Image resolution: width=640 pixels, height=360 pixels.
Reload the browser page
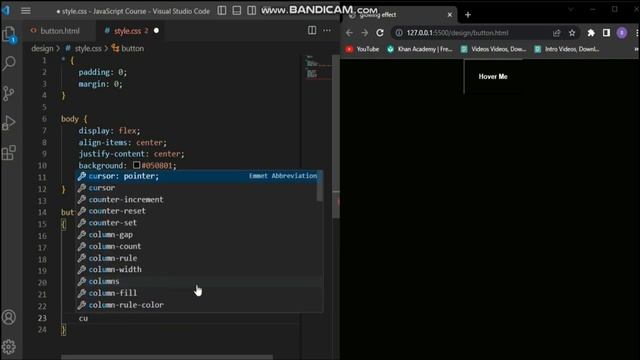[380, 33]
